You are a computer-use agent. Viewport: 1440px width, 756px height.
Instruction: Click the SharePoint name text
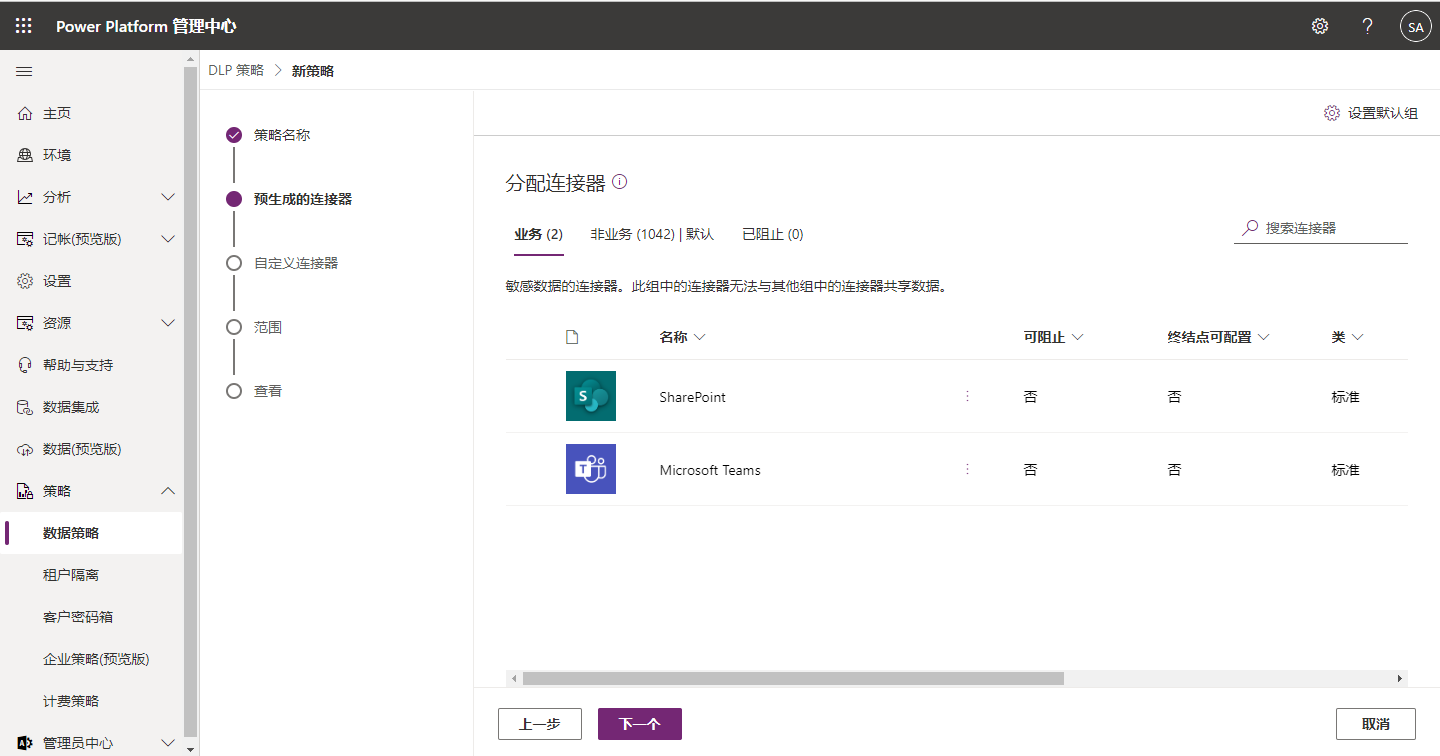tap(693, 397)
